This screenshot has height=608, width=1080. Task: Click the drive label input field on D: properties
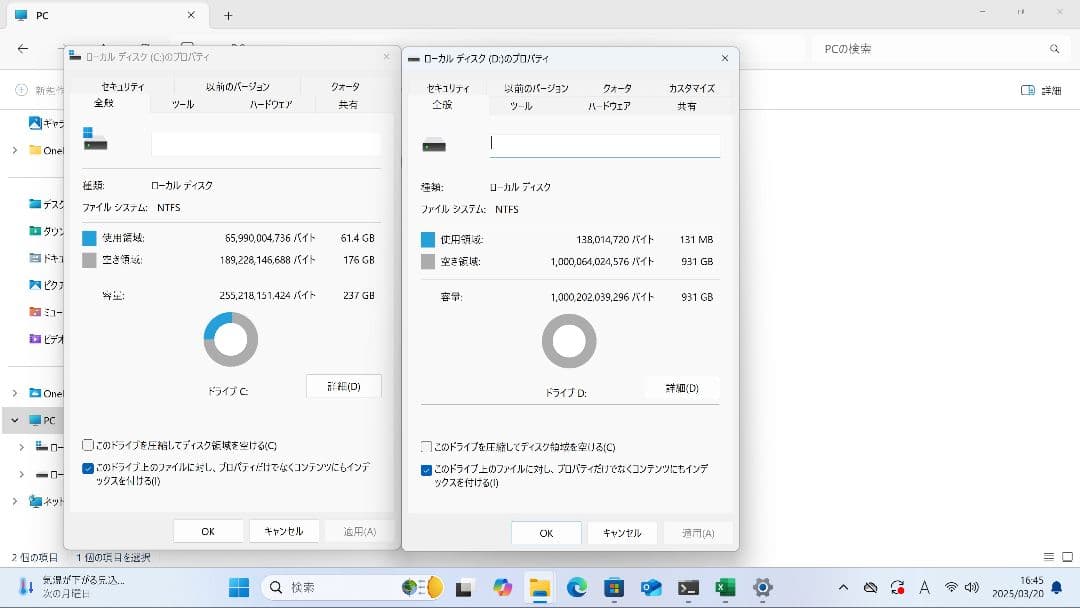604,144
